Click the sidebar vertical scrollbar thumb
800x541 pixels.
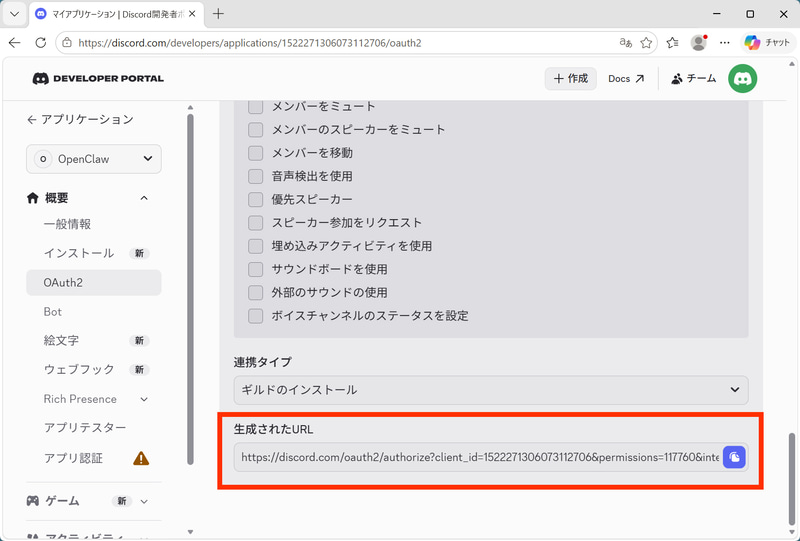(190, 289)
